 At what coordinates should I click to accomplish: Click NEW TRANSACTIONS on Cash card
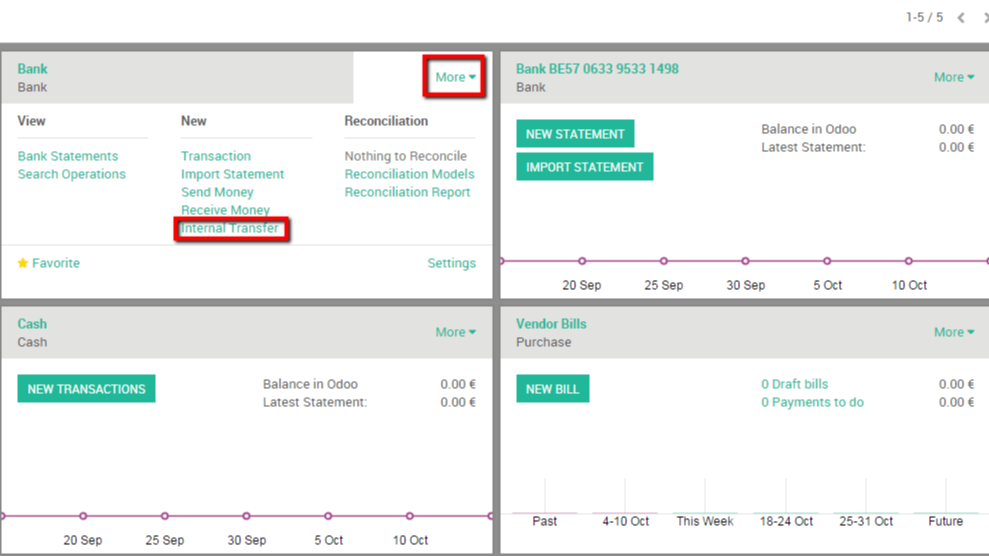[87, 389]
